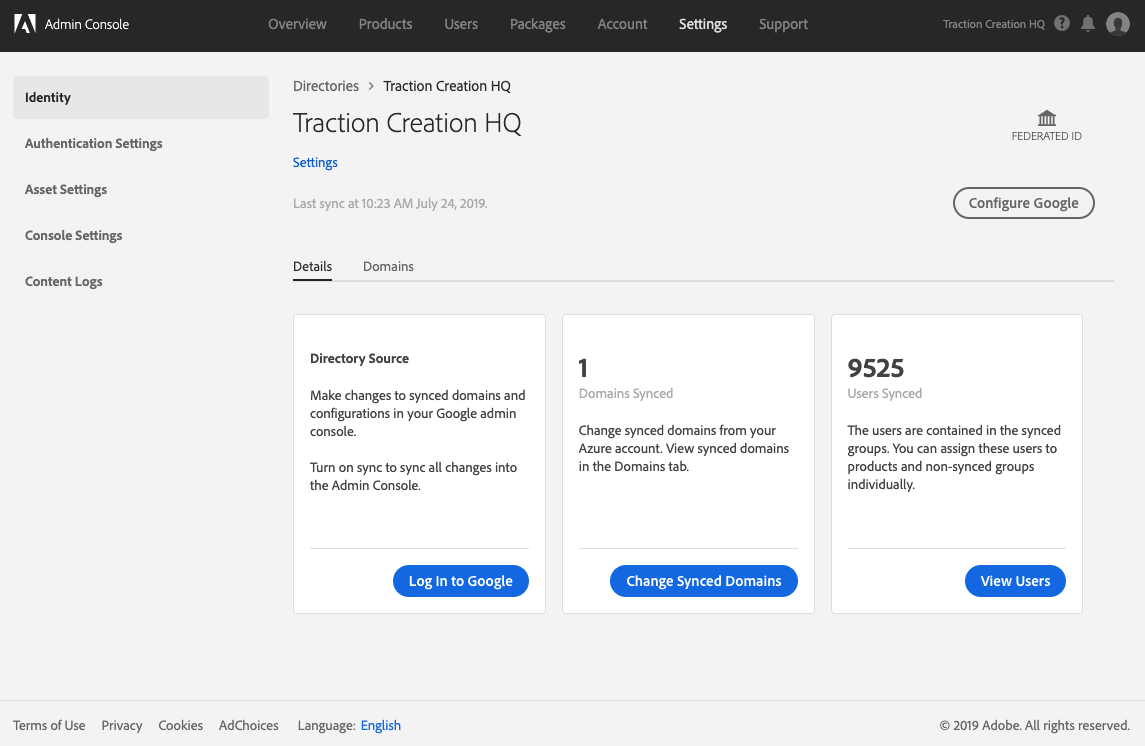This screenshot has height=746, width=1145.
Task: Switch to the Domains tab
Action: point(388,266)
